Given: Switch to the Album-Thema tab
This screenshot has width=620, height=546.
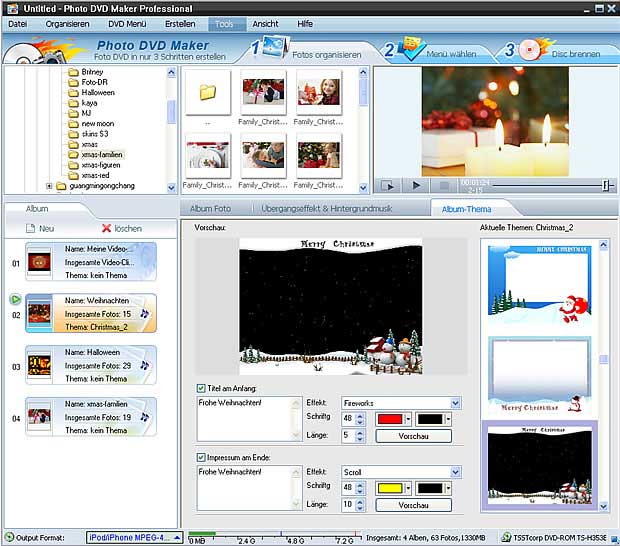Looking at the screenshot, I should [466, 209].
